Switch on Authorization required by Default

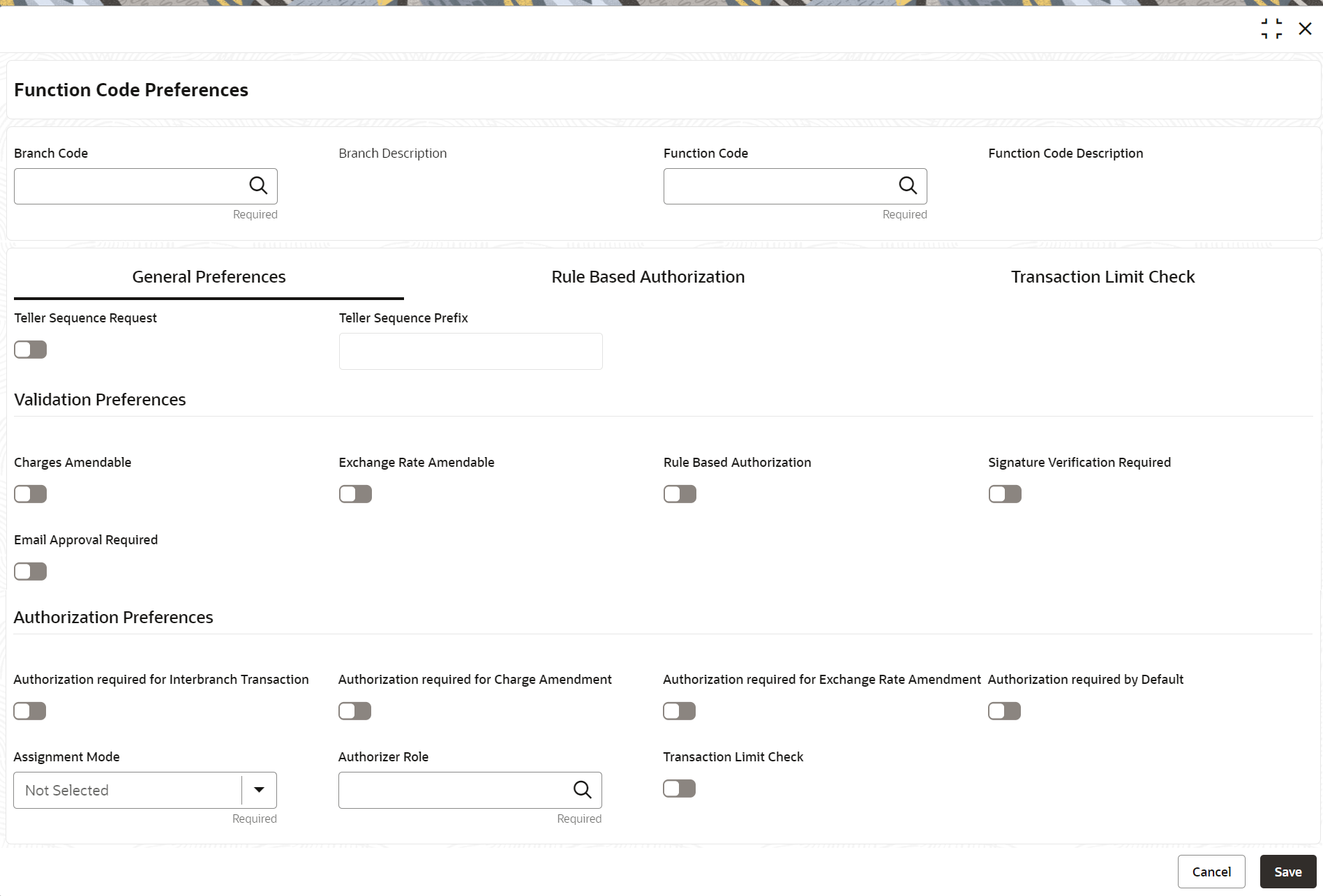pyautogui.click(x=1004, y=711)
